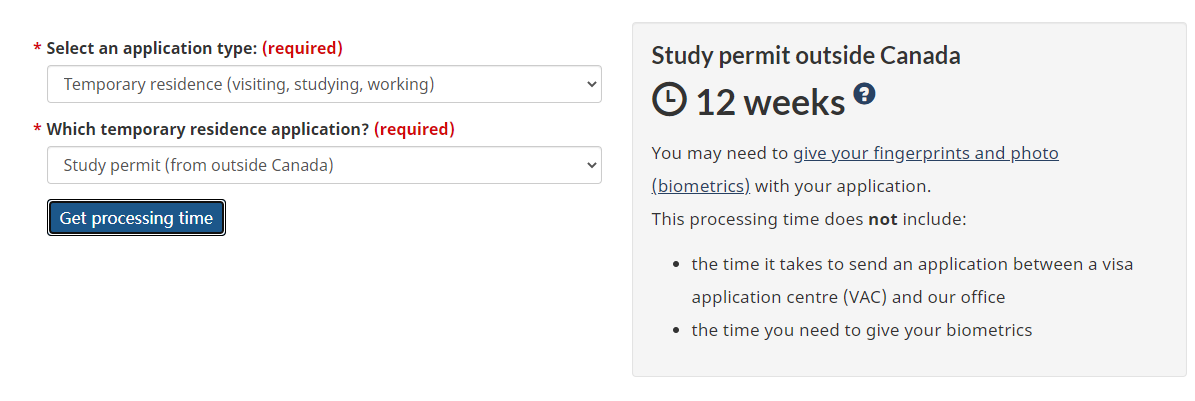
Task: Click the red asterisk before "Select an application type"
Action: (x=38, y=49)
